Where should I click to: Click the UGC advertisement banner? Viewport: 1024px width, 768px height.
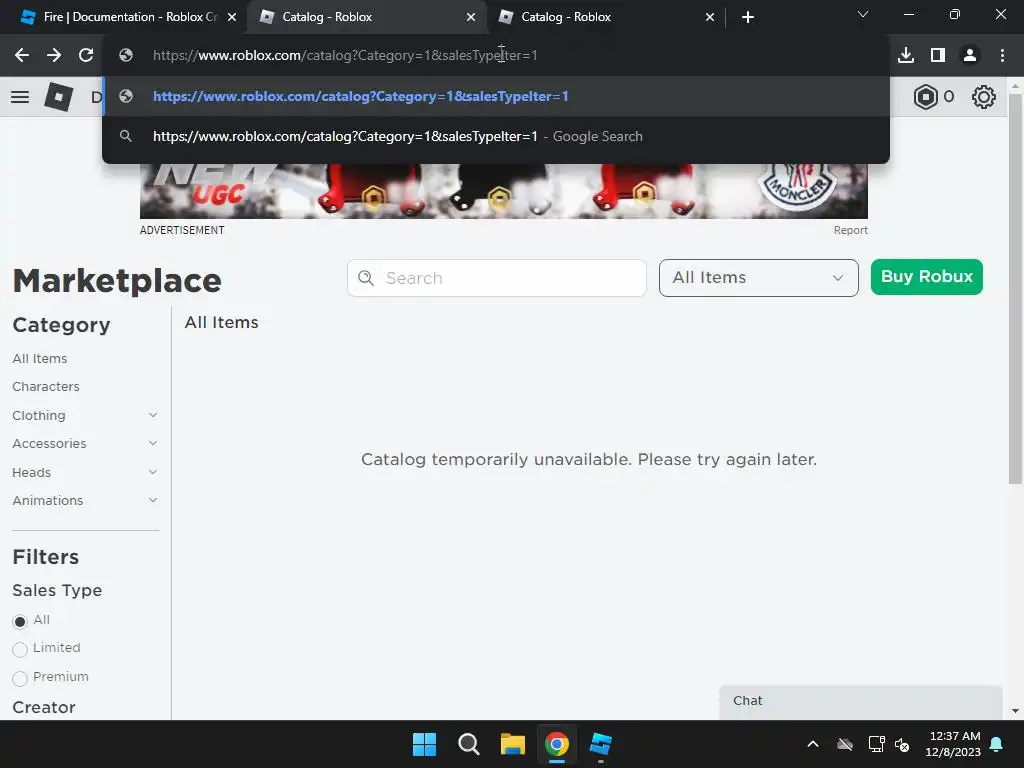click(504, 190)
